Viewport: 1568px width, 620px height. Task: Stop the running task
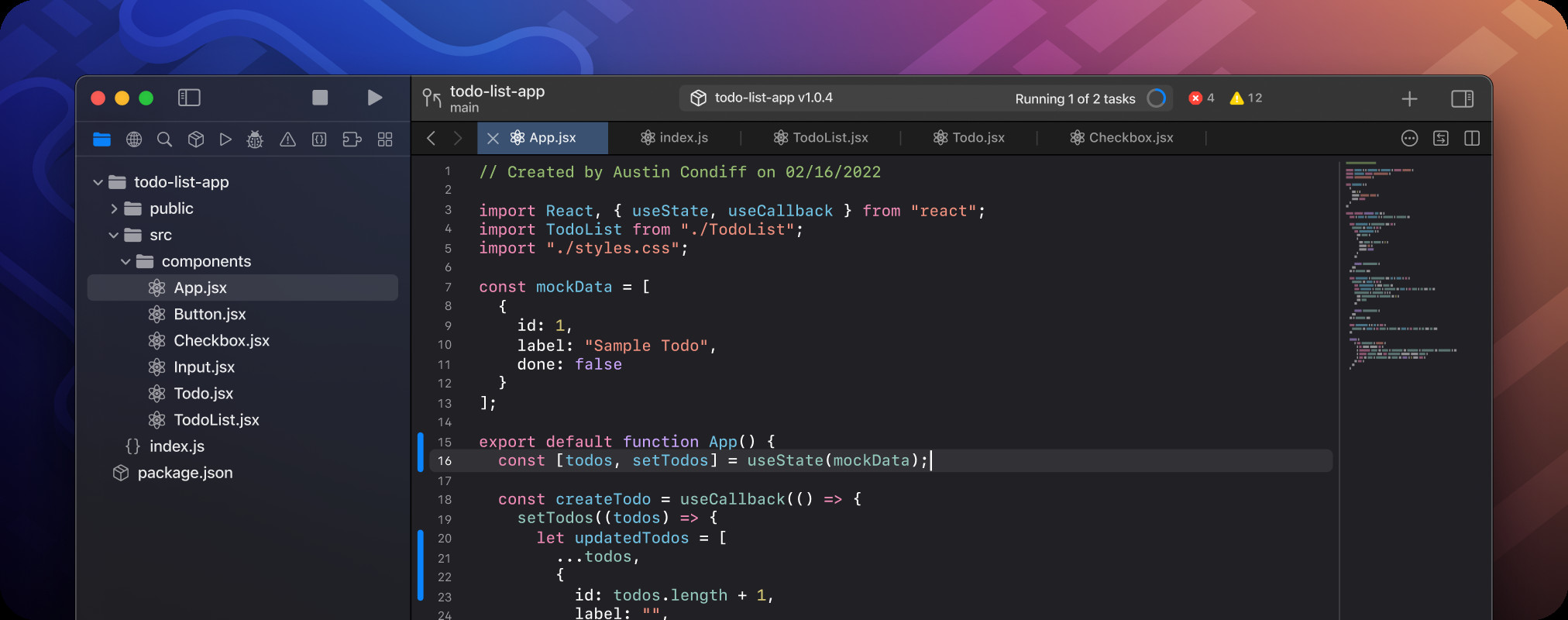(x=320, y=98)
